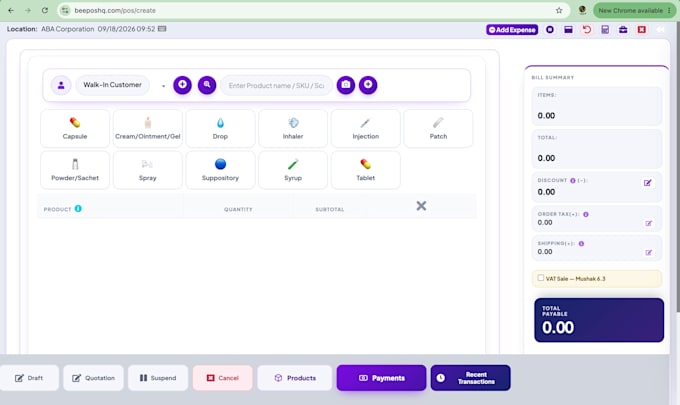Image resolution: width=680 pixels, height=405 pixels.
Task: Click the address bar URL beeposhq.com/pos/create
Action: (115, 10)
